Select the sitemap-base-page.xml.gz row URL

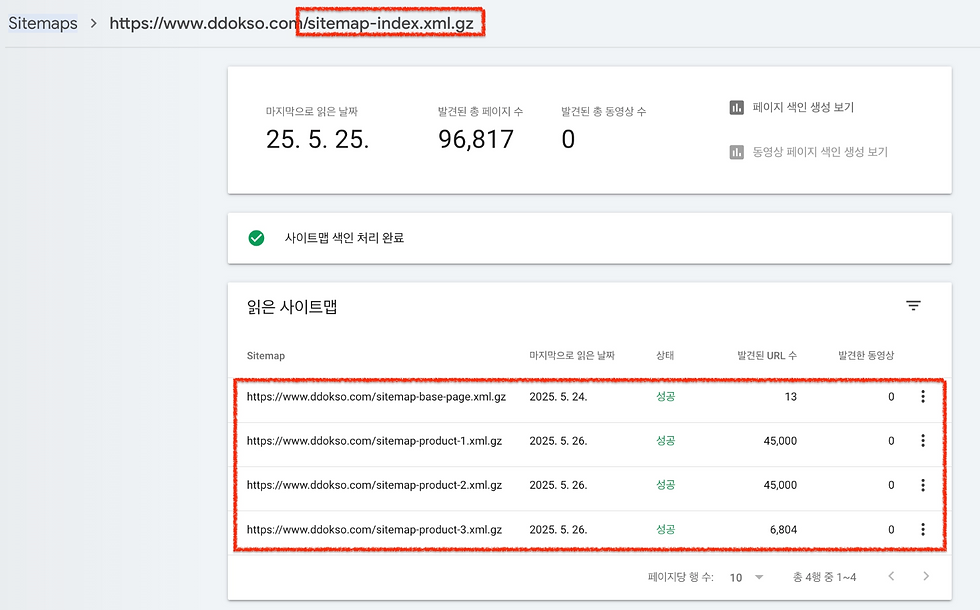[376, 397]
